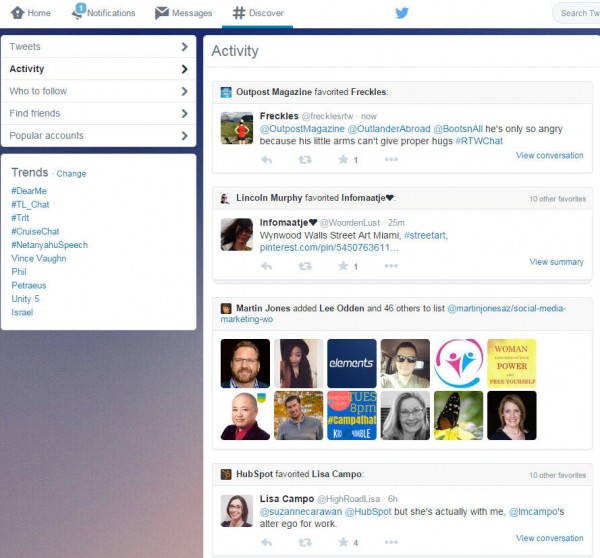Click View summary on Infomaatje tweet
The height and width of the screenshot is (558, 600).
[x=556, y=262]
